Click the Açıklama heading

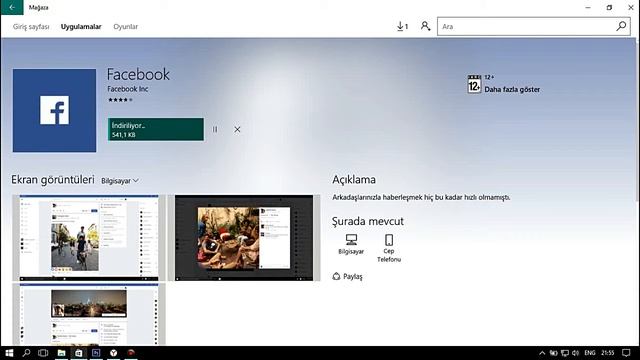354,180
